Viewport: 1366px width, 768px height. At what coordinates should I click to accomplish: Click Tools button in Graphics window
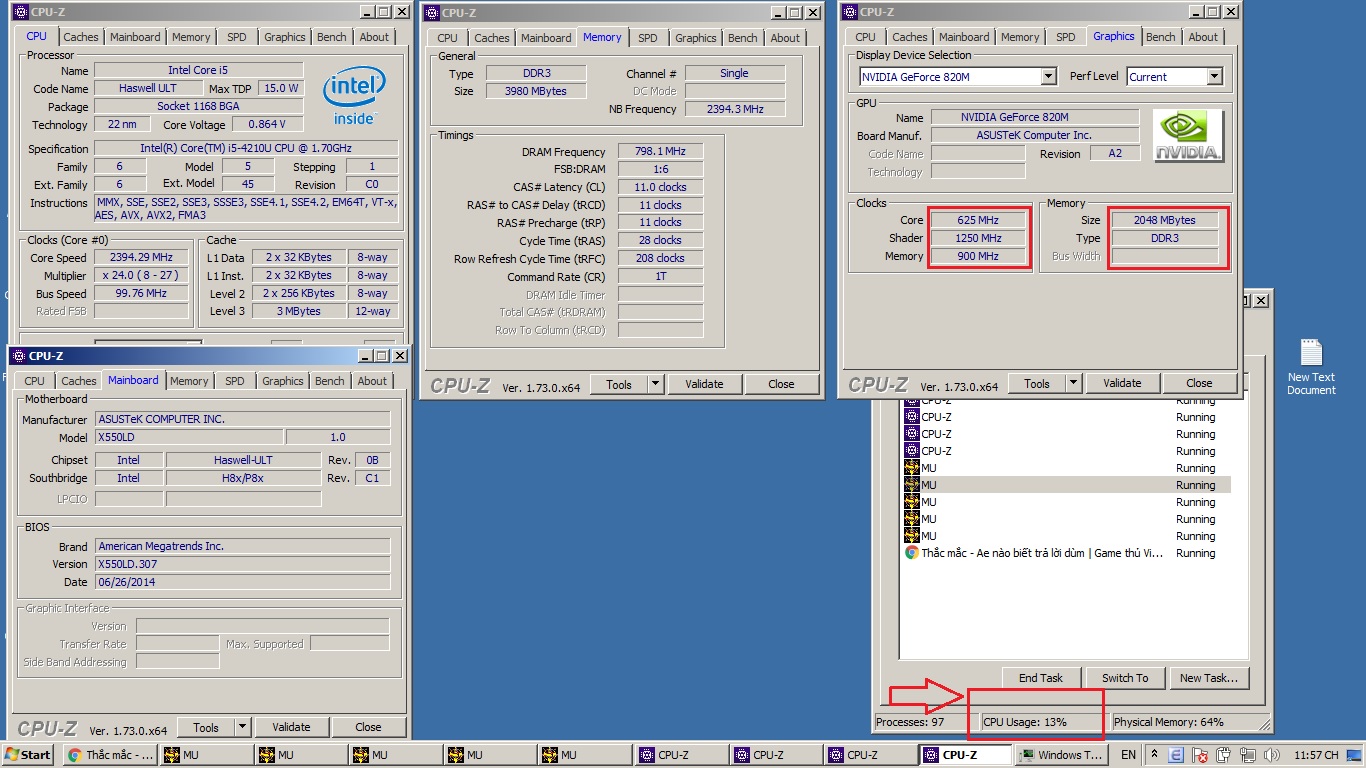(1037, 383)
